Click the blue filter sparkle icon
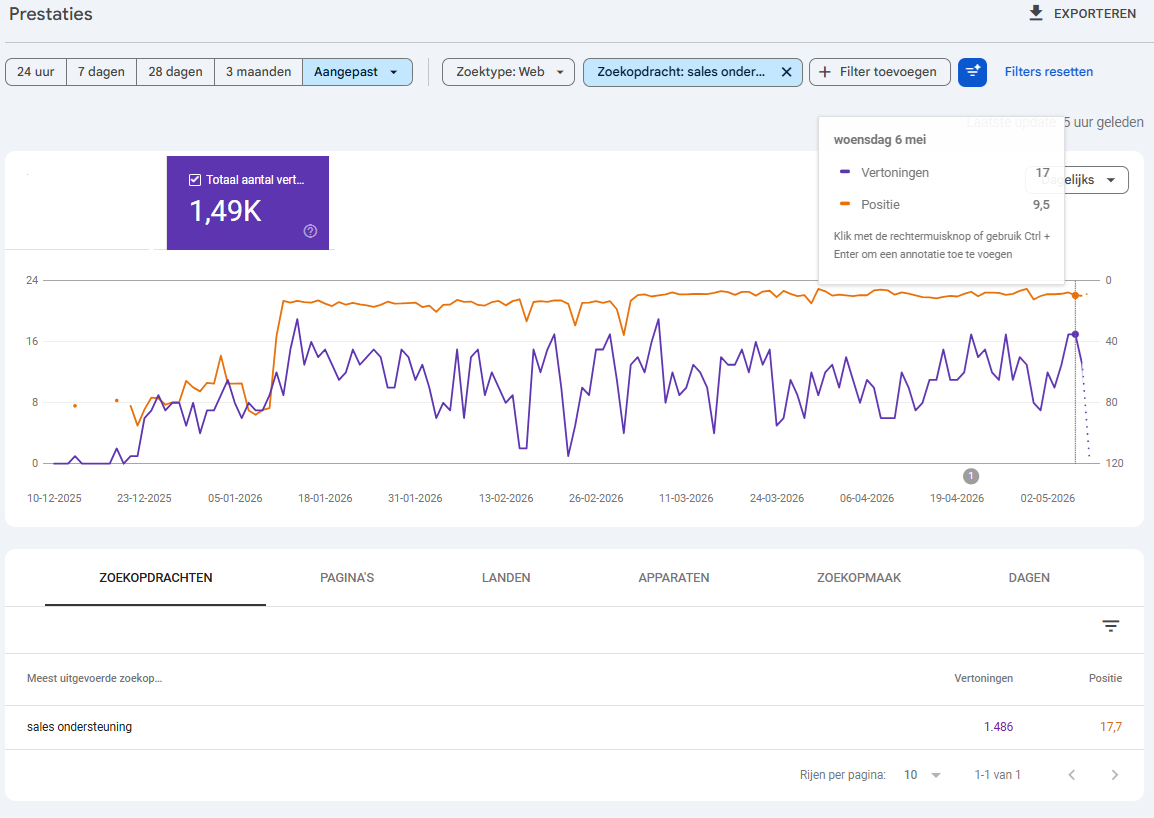Viewport: 1154px width, 818px height. point(972,72)
